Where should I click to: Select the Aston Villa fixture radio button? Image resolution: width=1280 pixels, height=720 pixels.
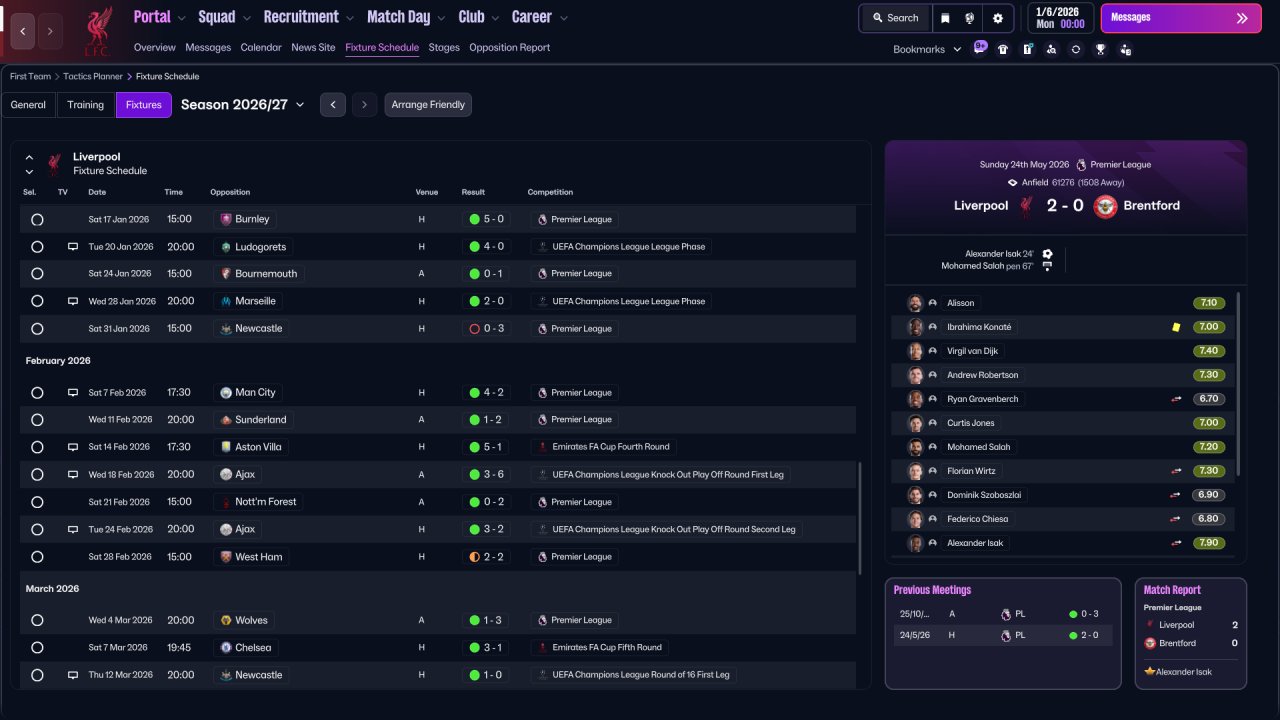coord(37,447)
